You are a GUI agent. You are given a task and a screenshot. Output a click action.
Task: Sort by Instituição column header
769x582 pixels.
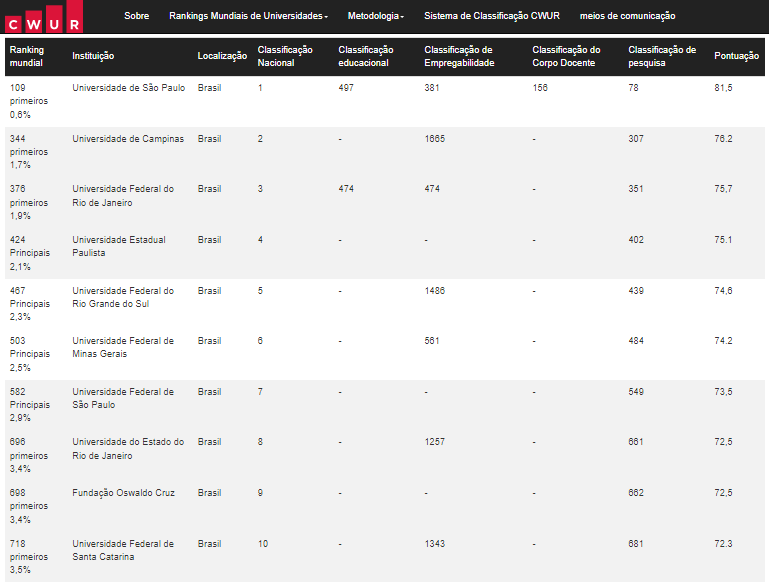point(93,56)
